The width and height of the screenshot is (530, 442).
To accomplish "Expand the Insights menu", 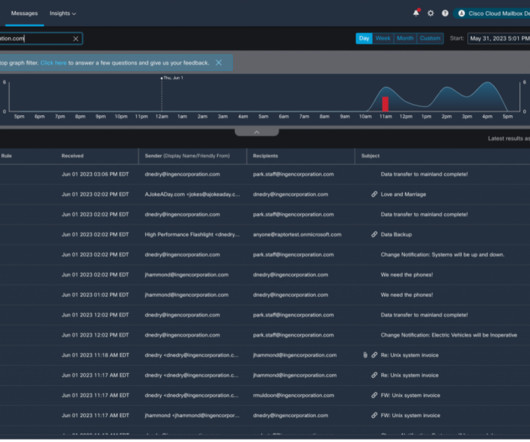I will (63, 13).
